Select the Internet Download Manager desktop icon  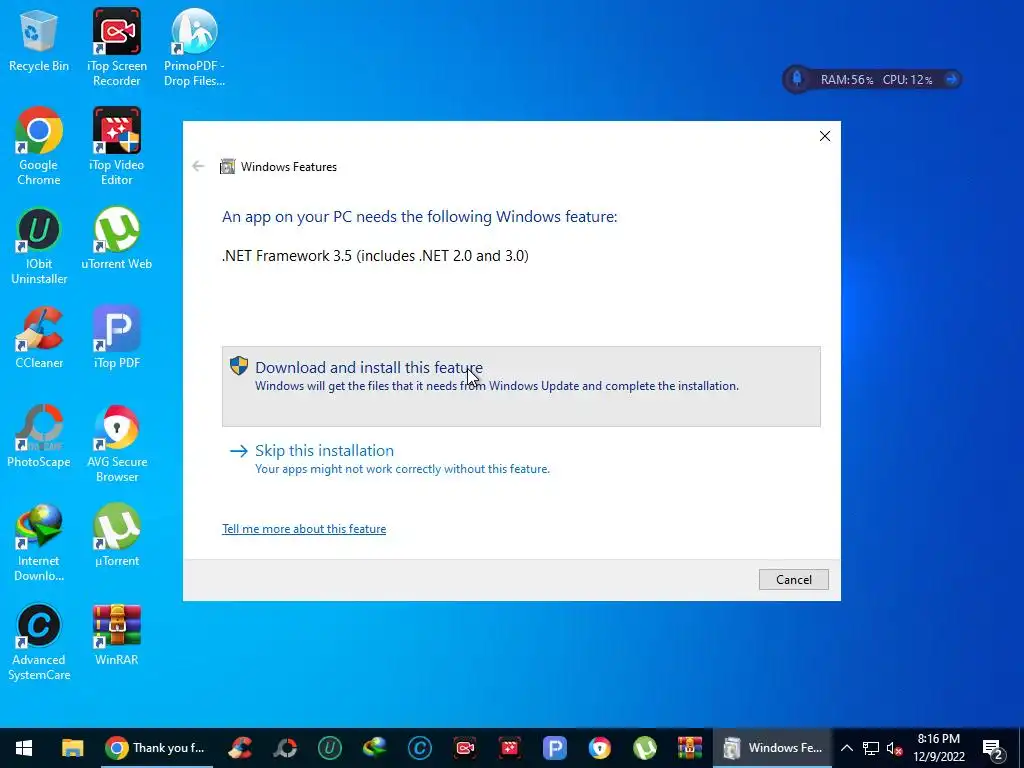(x=39, y=543)
